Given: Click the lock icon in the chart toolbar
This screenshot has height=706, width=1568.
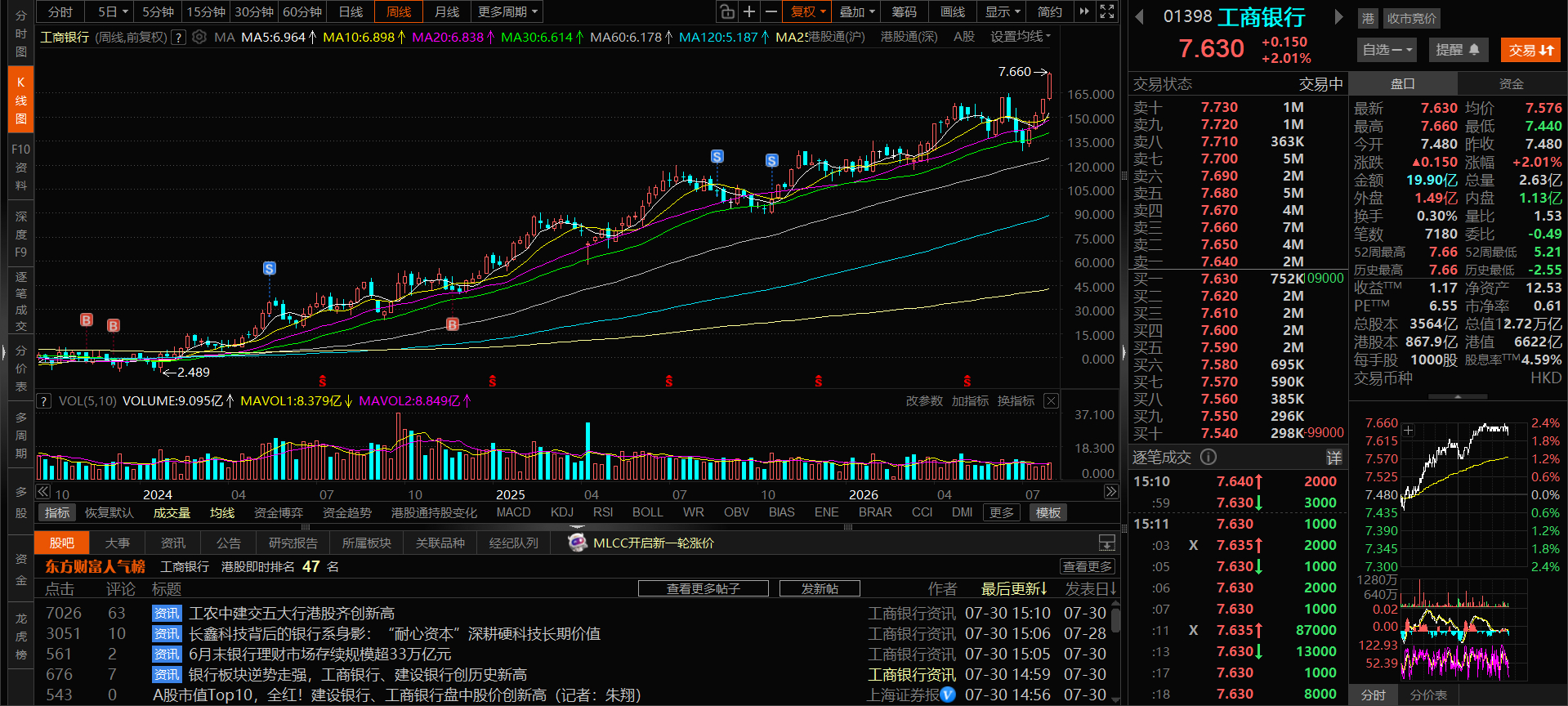Looking at the screenshot, I should point(726,11).
